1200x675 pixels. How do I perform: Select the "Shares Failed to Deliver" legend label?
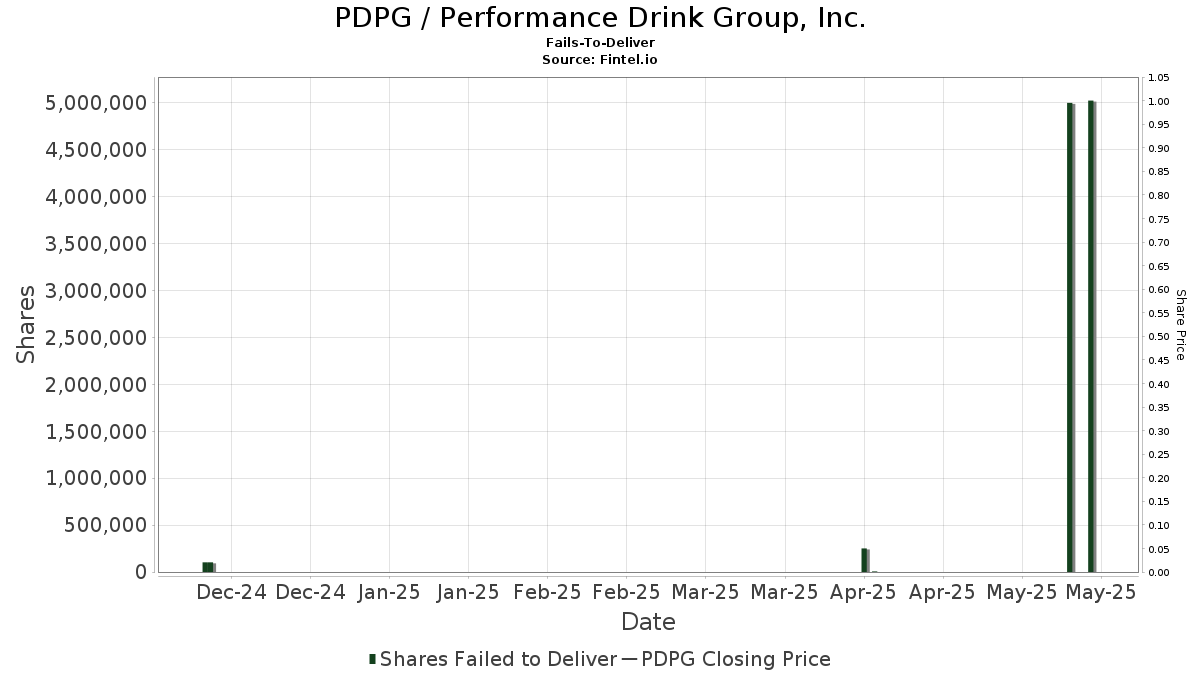tap(498, 659)
